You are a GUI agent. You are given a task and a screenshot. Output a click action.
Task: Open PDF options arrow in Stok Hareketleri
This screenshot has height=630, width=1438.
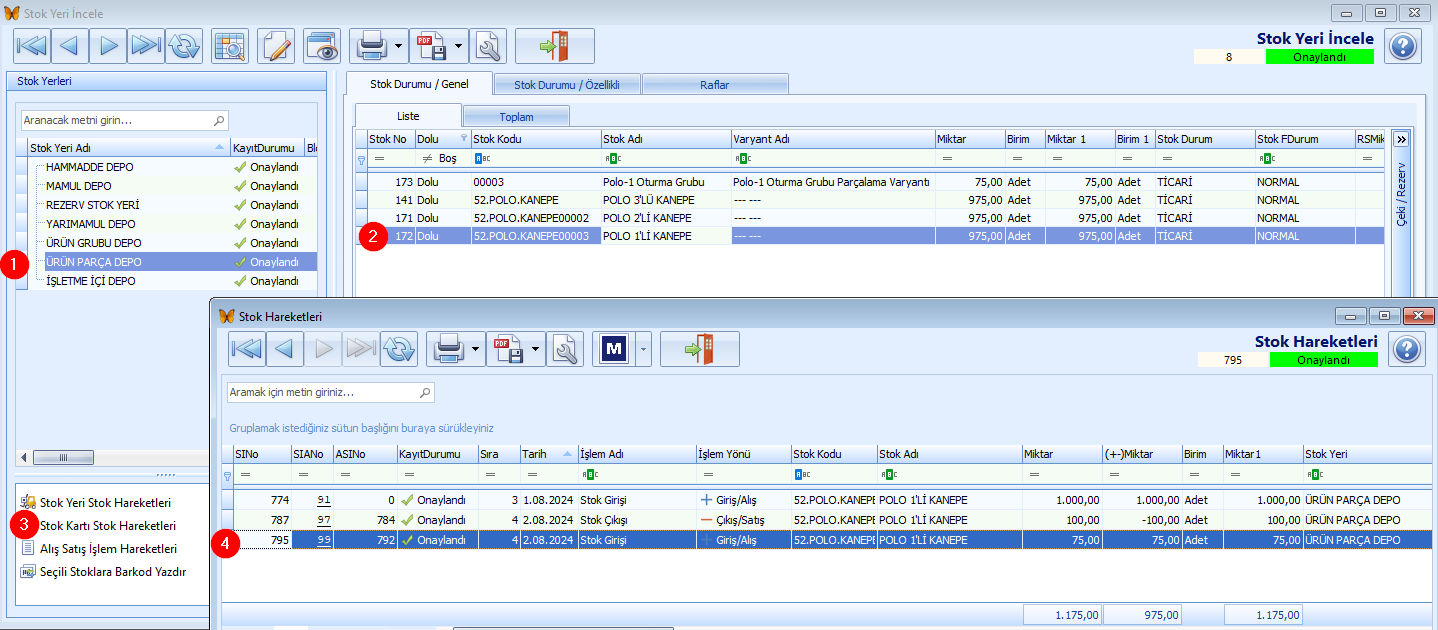tap(536, 349)
